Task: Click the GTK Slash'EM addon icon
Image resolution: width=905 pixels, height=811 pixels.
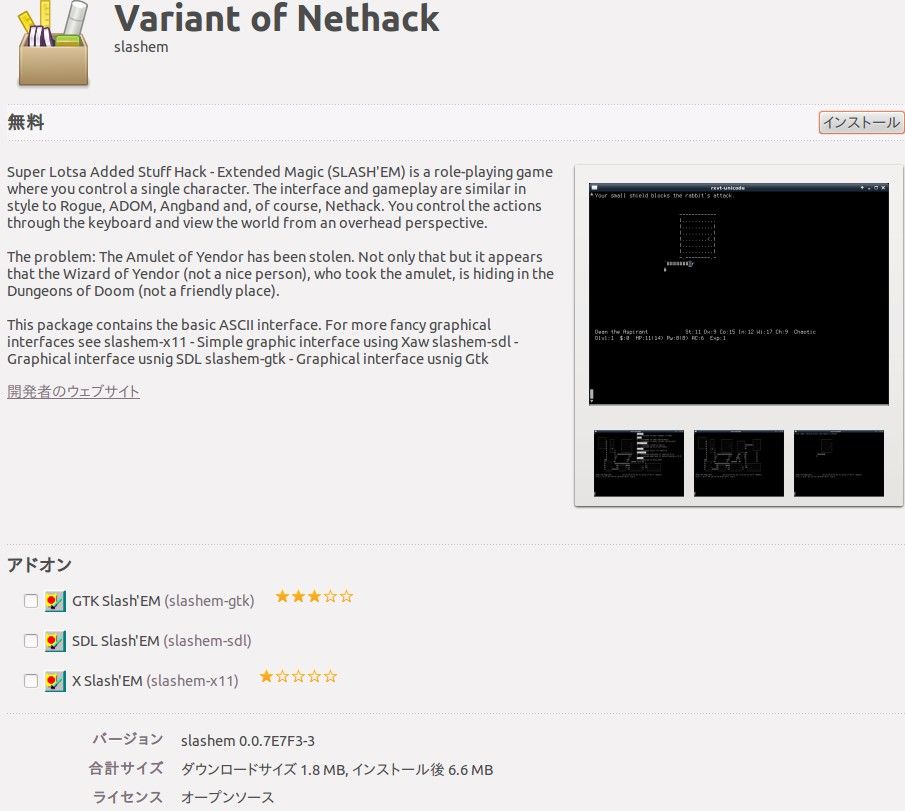Action: 55,601
